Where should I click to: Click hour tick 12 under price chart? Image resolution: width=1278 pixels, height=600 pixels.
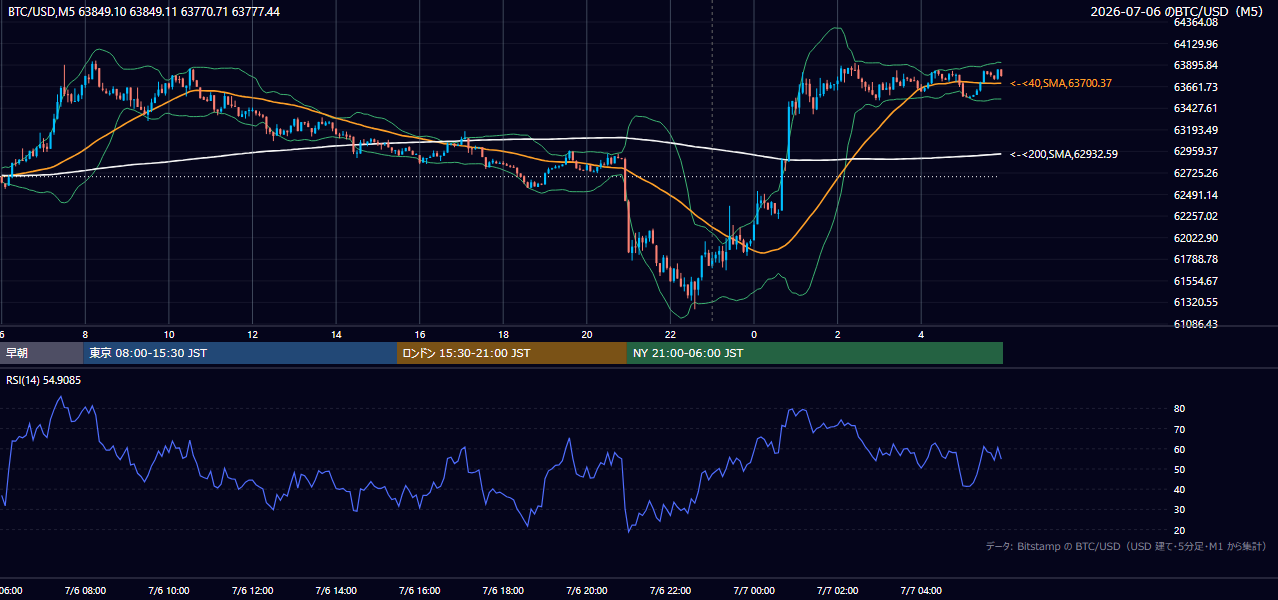tap(253, 334)
